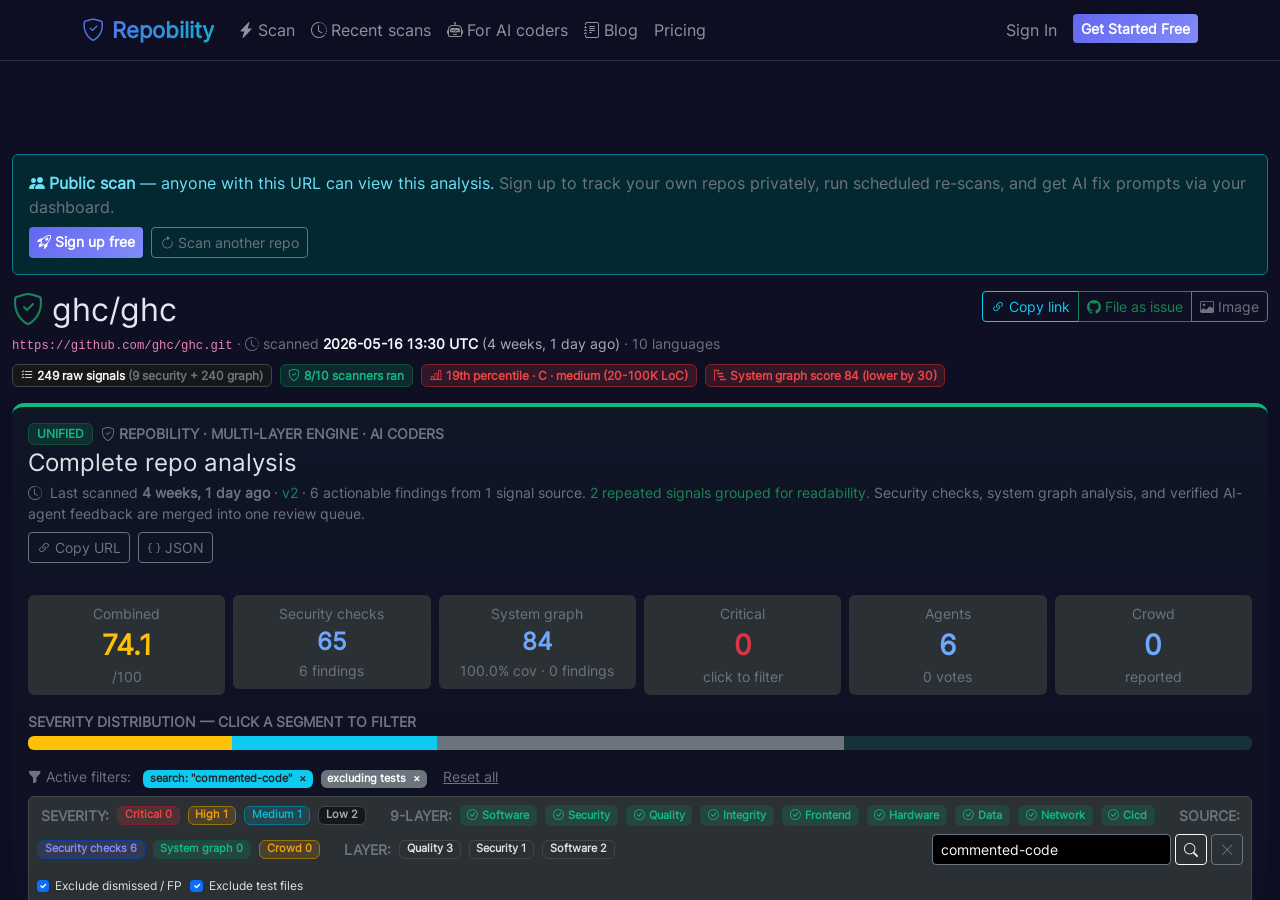Click the magnifier search button
Viewport: 1280px width, 900px height.
(1191, 850)
